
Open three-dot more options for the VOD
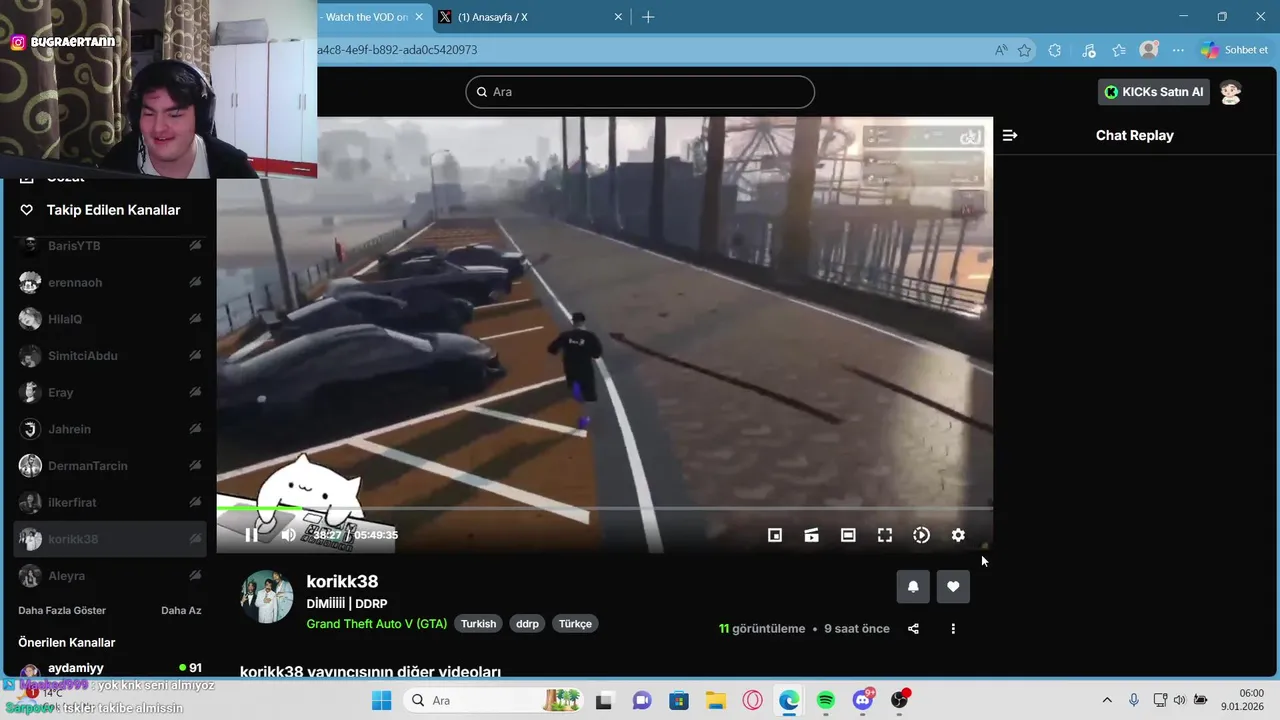click(x=953, y=629)
